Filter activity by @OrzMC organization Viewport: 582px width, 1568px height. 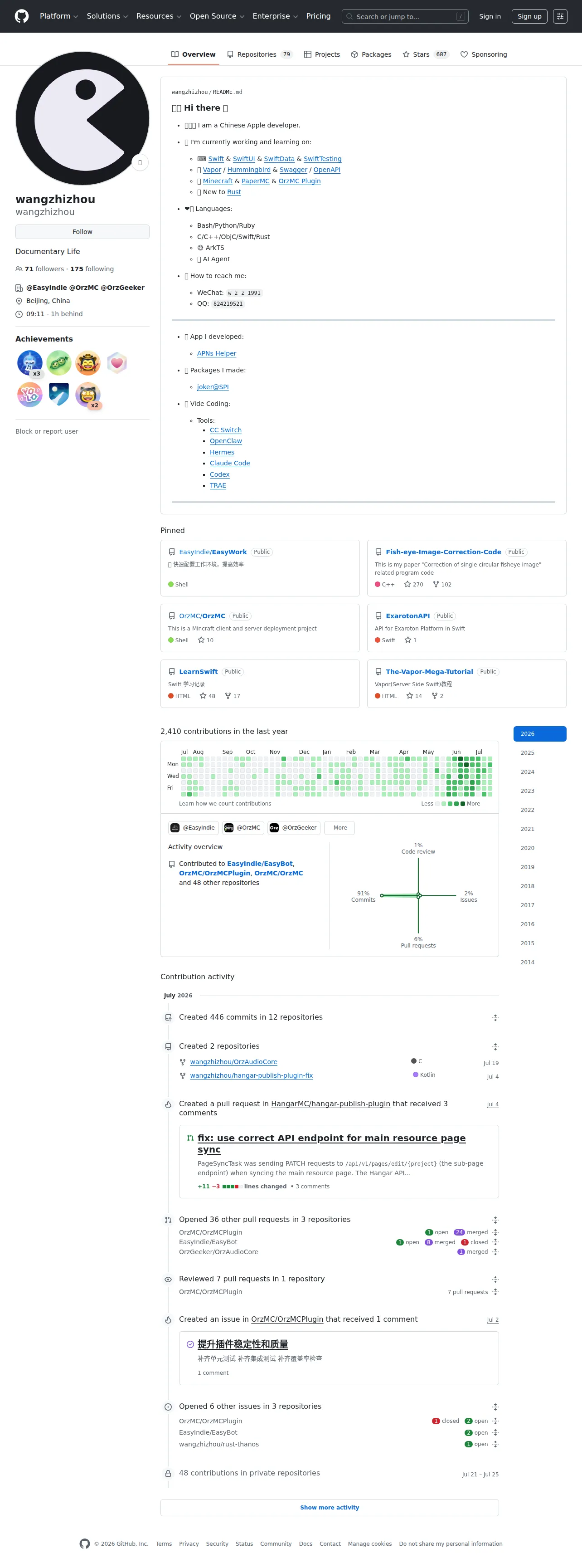coord(242,828)
